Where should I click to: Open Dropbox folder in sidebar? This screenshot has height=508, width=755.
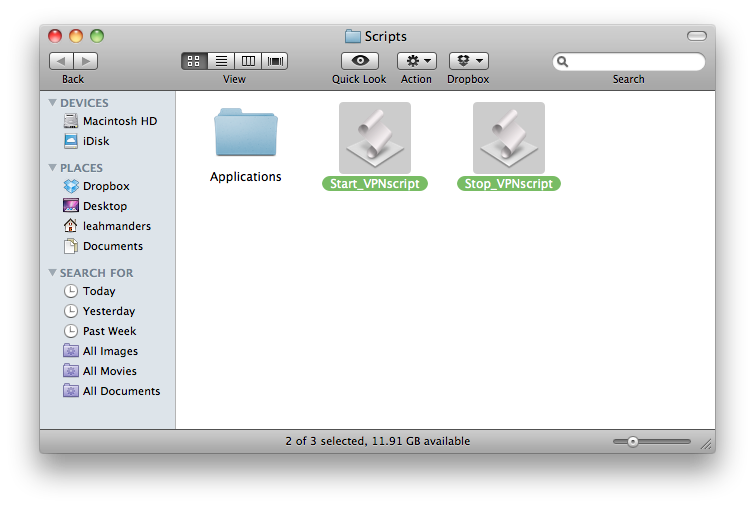(105, 186)
